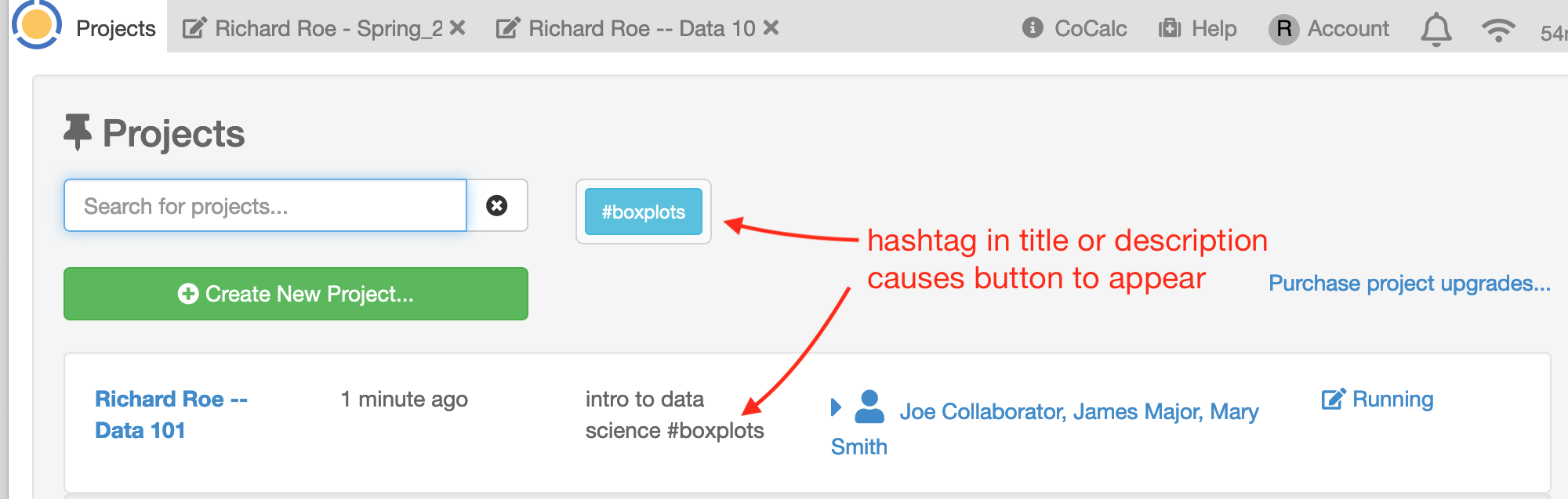Switch to the Projects tab
Image resolution: width=1568 pixels, height=499 pixels.
[115, 28]
